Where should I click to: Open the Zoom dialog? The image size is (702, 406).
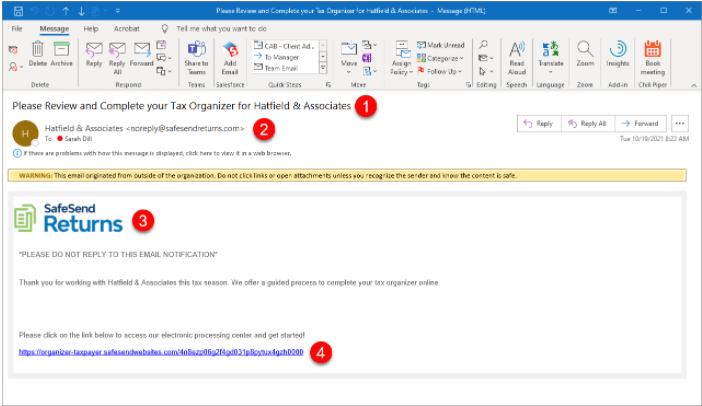pyautogui.click(x=585, y=55)
